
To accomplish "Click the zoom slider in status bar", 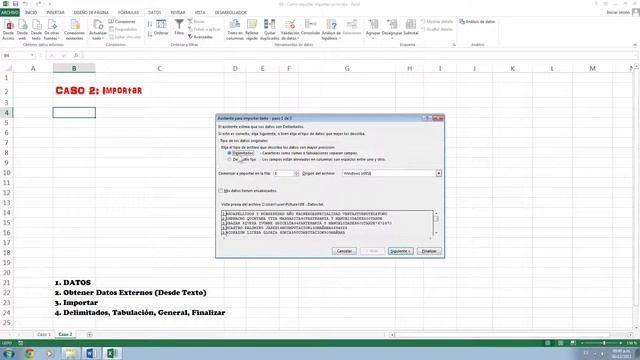I will tap(603, 343).
